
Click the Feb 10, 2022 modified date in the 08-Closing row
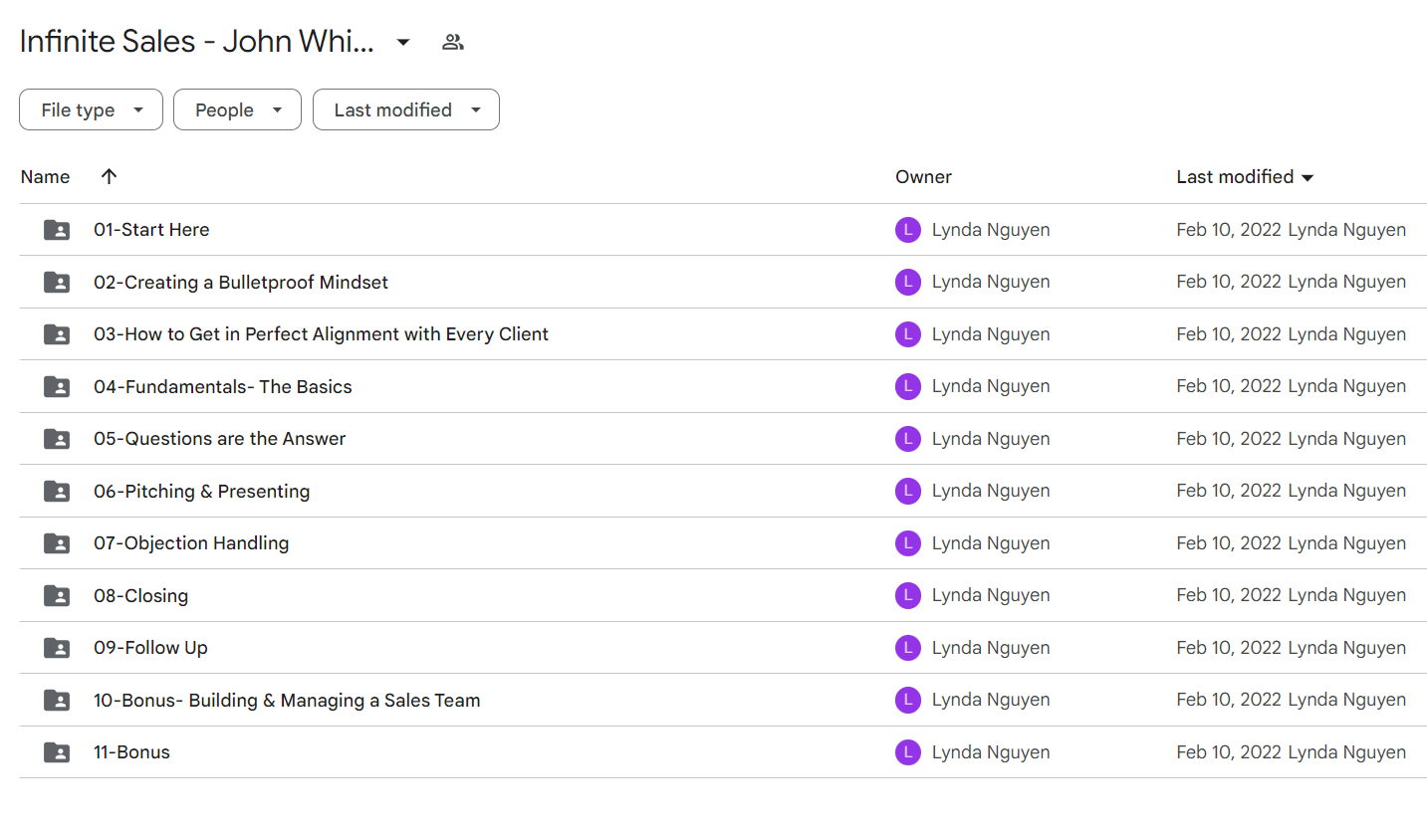point(1229,595)
